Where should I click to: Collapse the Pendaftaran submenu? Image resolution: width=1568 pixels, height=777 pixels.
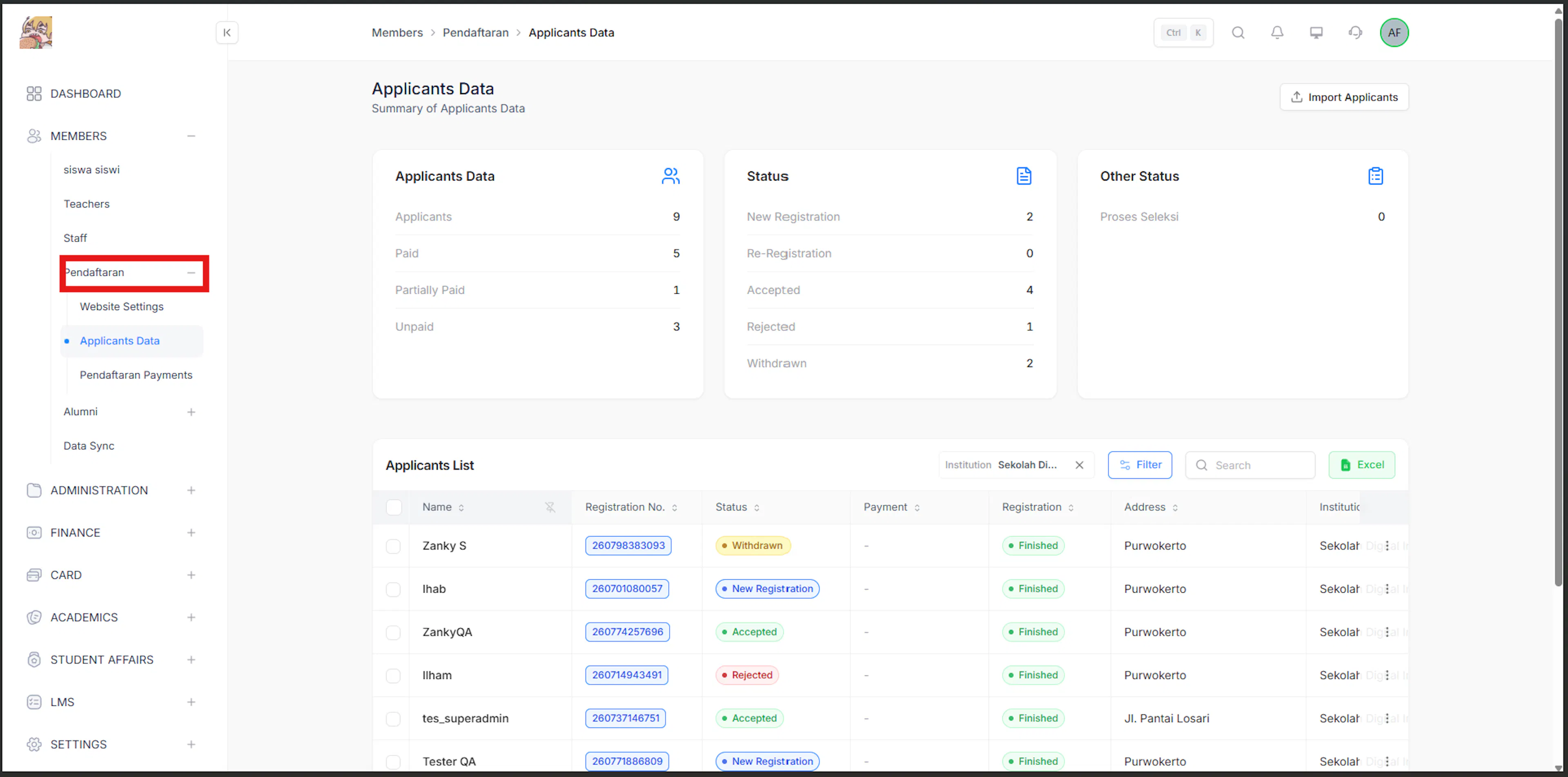pyautogui.click(x=191, y=273)
